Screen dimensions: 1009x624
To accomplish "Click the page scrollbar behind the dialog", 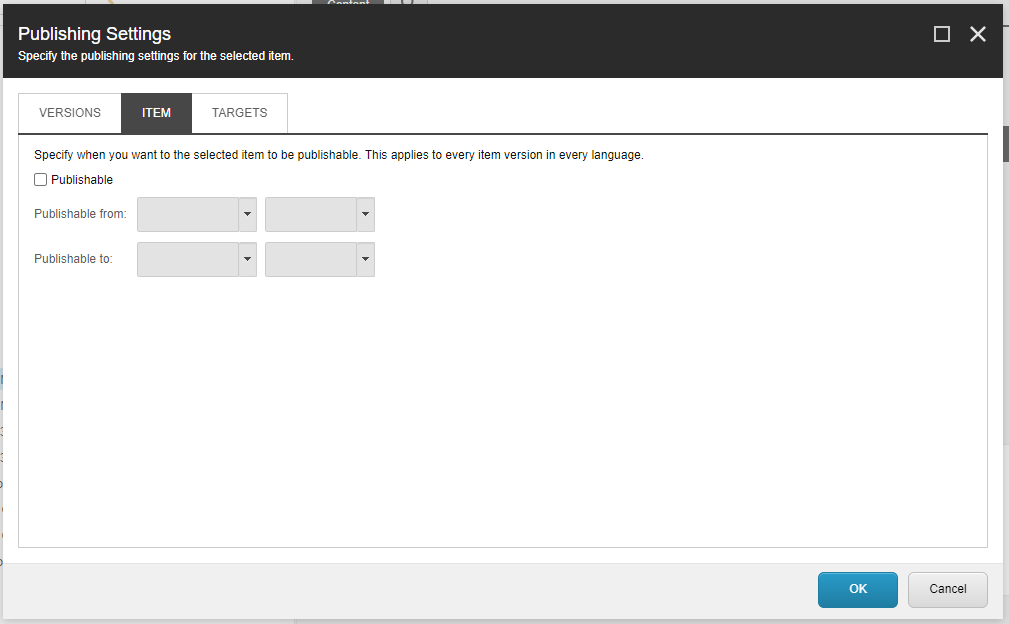I will pyautogui.click(x=1006, y=144).
